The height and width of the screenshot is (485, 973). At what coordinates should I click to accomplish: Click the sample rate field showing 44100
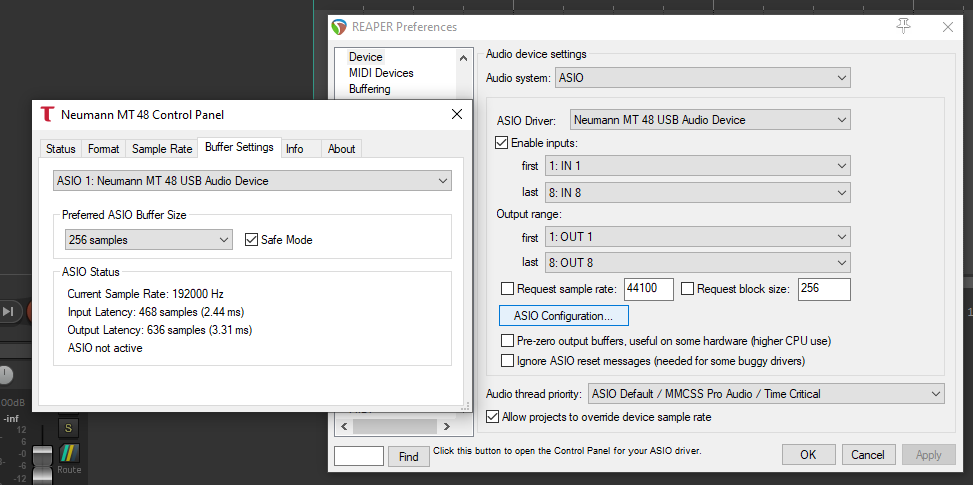click(648, 289)
